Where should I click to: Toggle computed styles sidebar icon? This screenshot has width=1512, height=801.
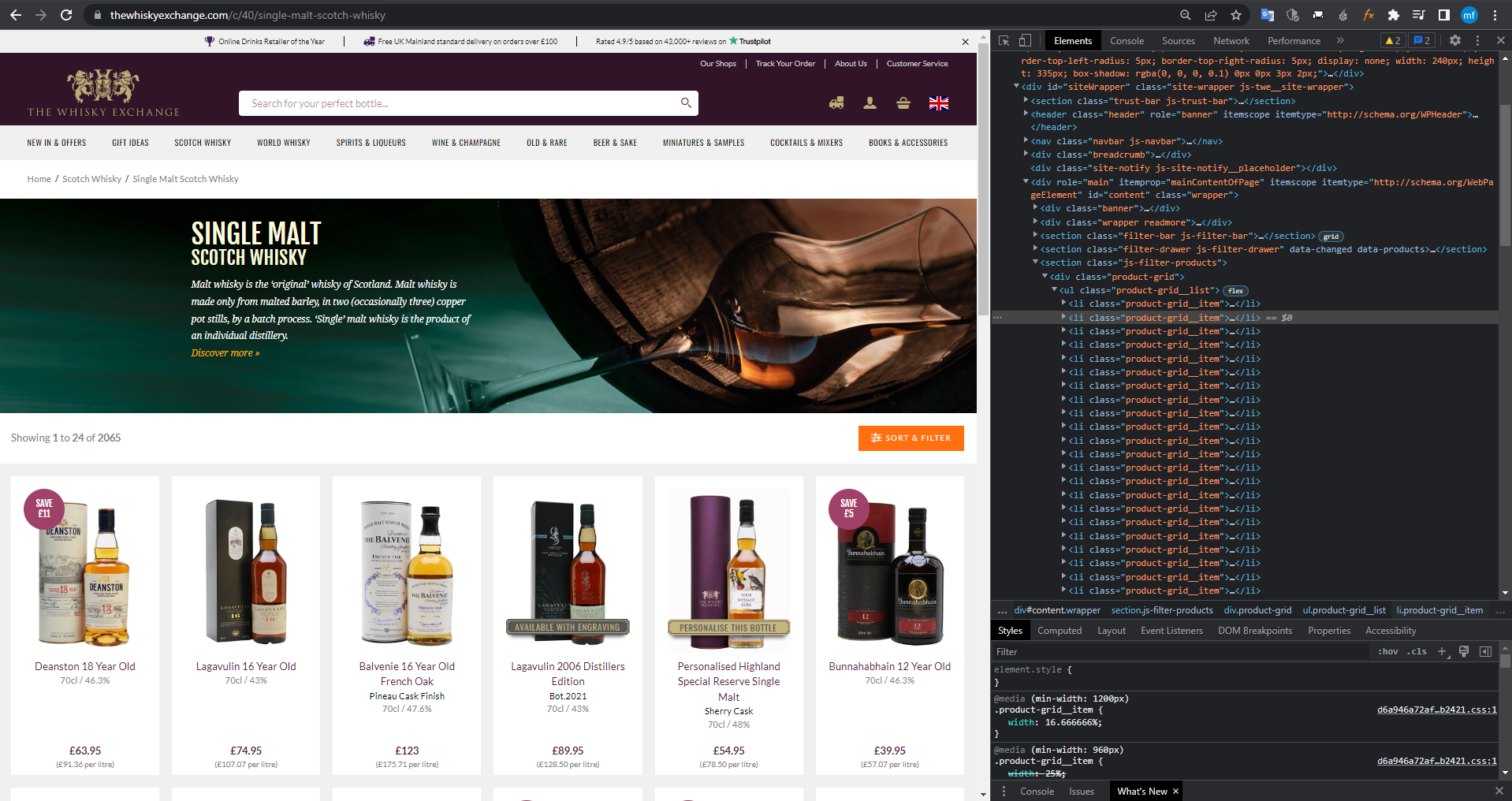pyautogui.click(x=1485, y=651)
